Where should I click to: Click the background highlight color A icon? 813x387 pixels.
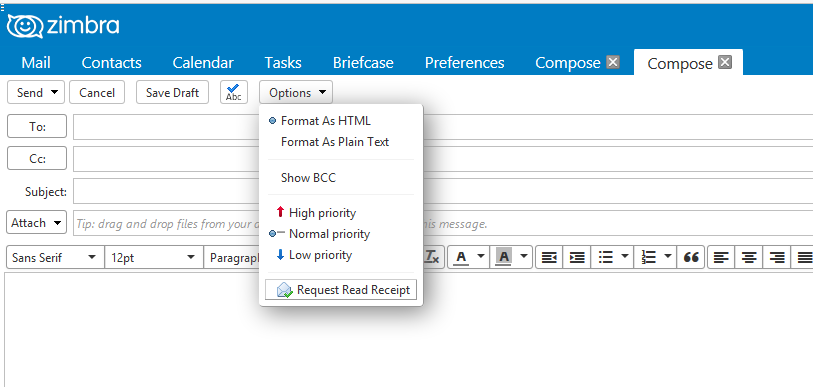[x=503, y=257]
